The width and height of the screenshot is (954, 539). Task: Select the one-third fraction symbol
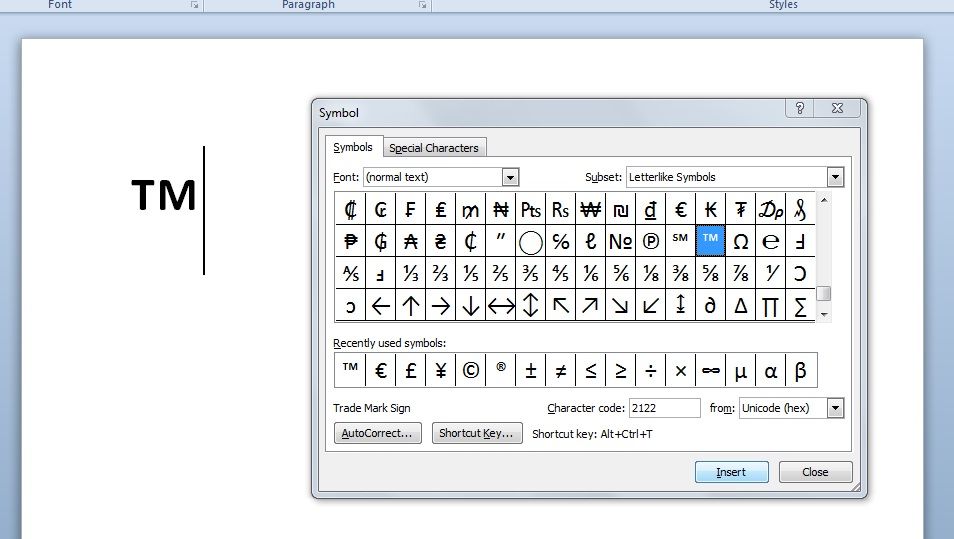coord(411,273)
